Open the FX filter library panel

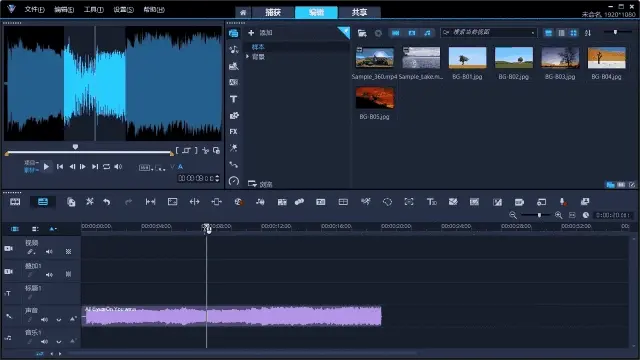click(233, 132)
